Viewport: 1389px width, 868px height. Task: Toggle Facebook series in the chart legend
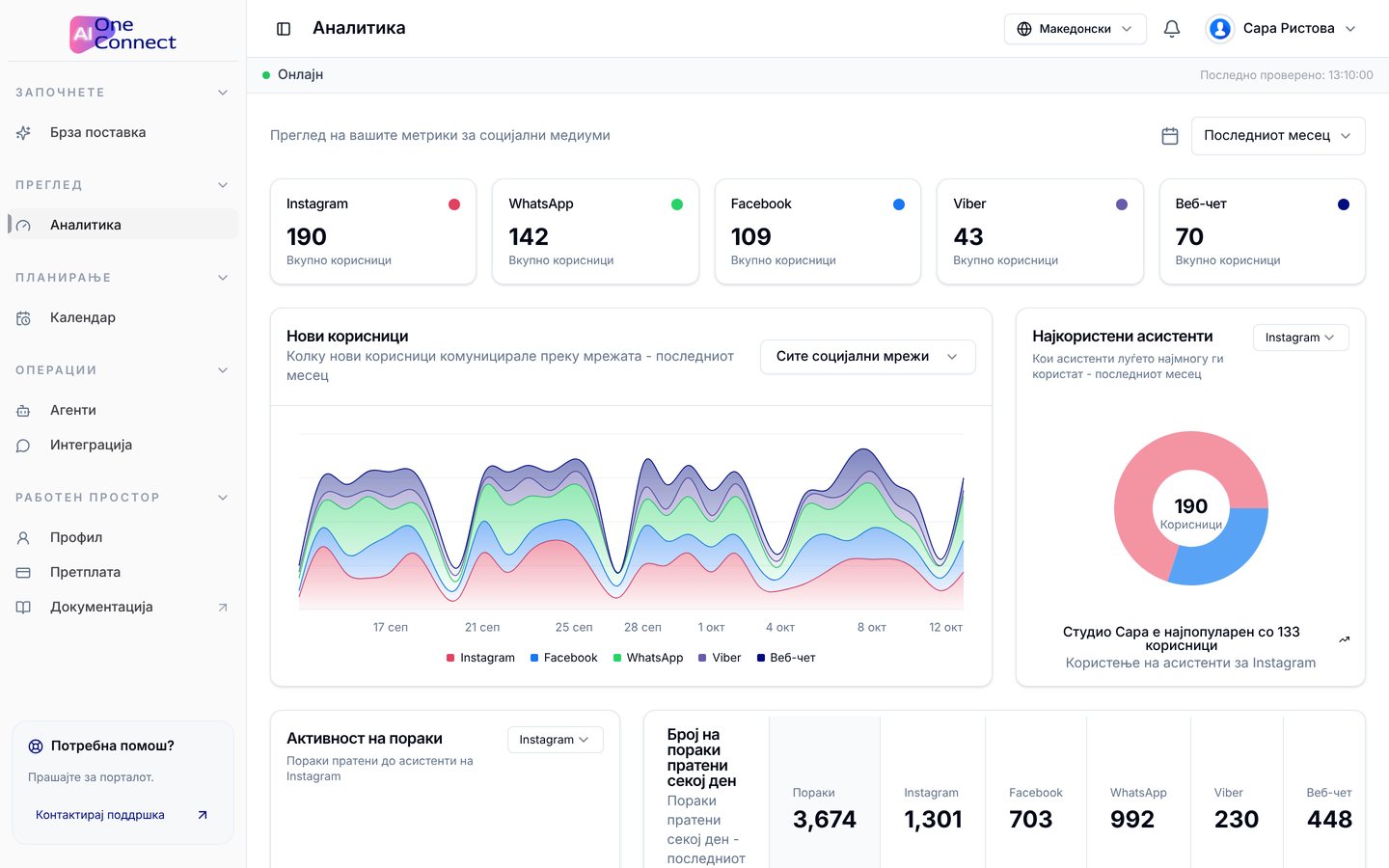click(564, 658)
